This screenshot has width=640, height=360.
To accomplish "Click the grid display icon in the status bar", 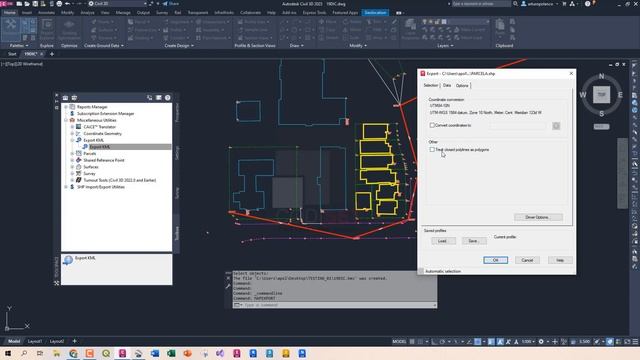I will coord(412,342).
